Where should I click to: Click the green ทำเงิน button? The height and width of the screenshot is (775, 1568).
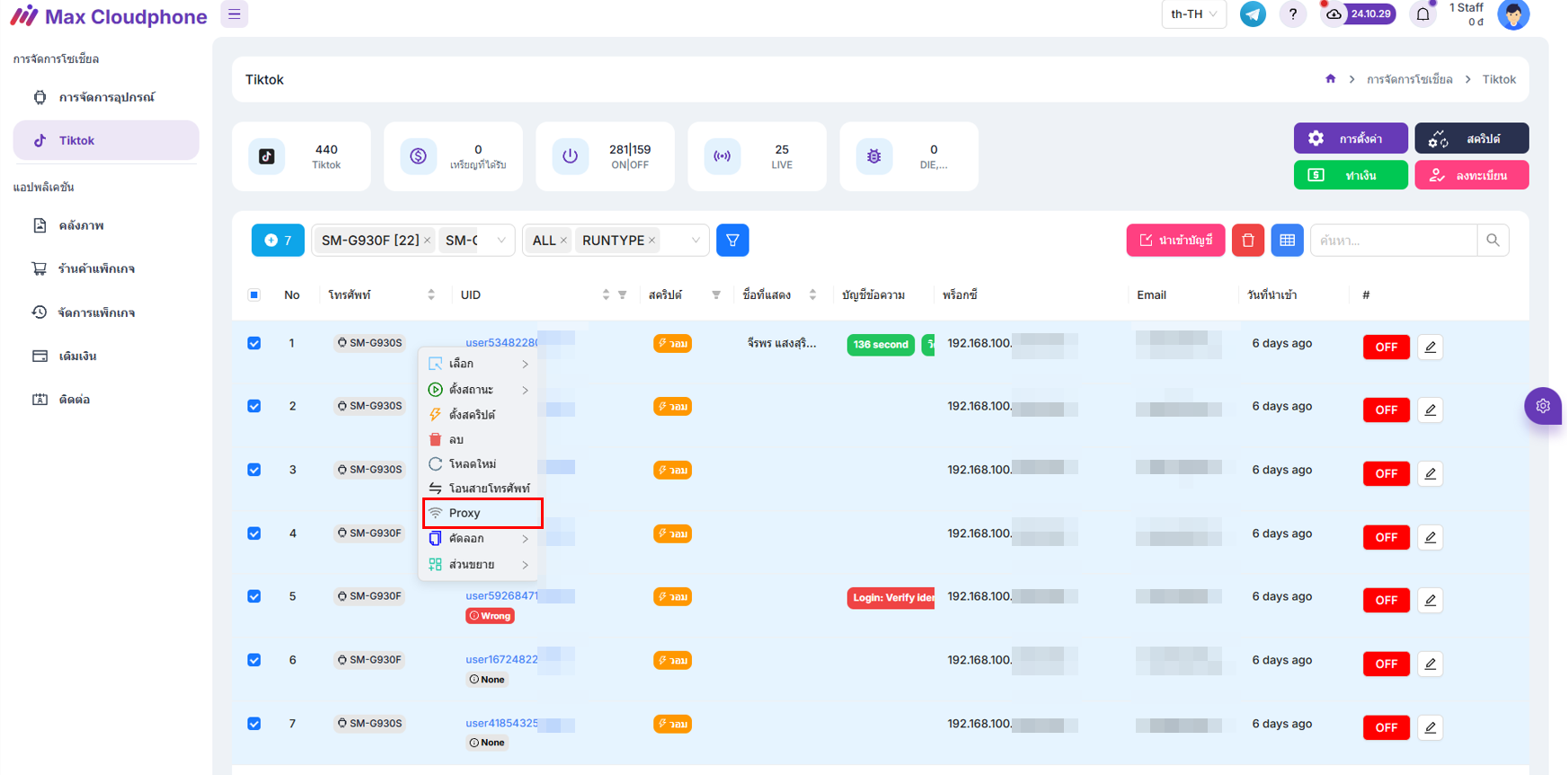point(1351,175)
